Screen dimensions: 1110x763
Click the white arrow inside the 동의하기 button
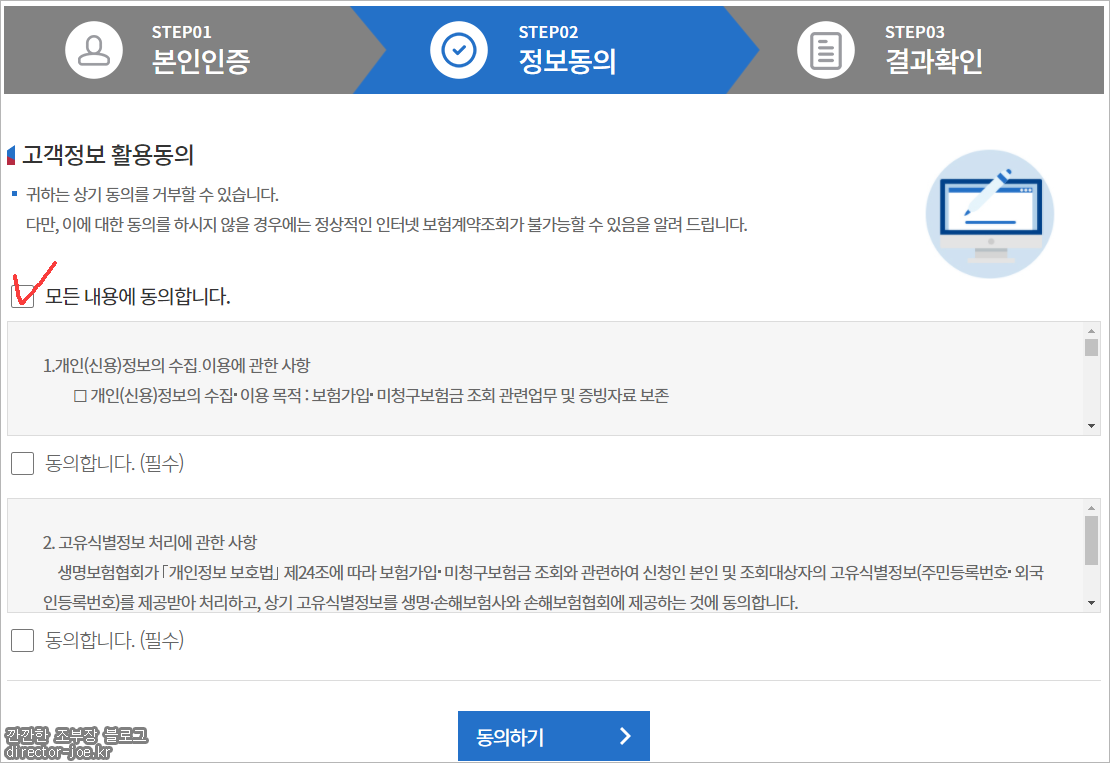[x=625, y=736]
